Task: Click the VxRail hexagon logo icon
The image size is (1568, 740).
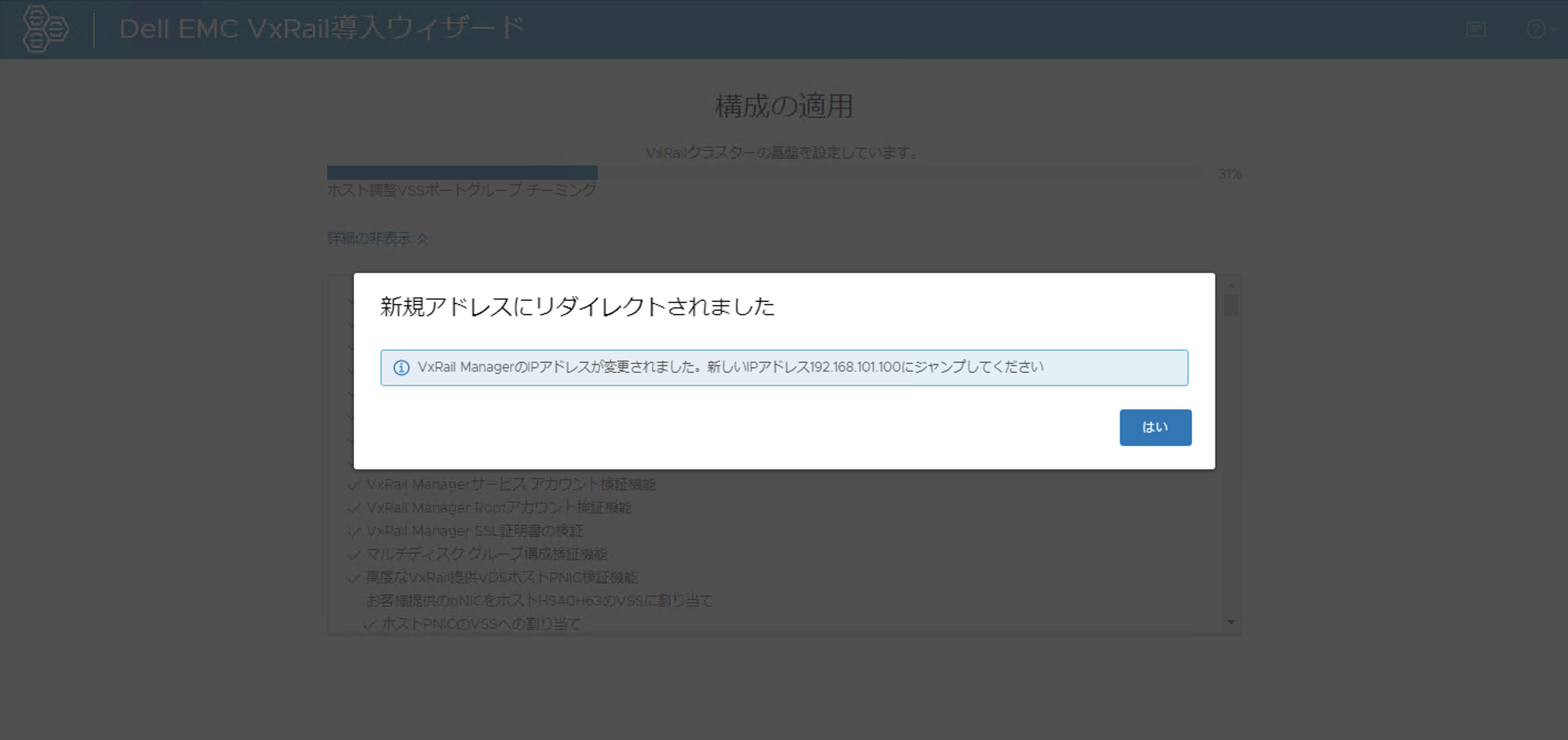Action: 45,29
